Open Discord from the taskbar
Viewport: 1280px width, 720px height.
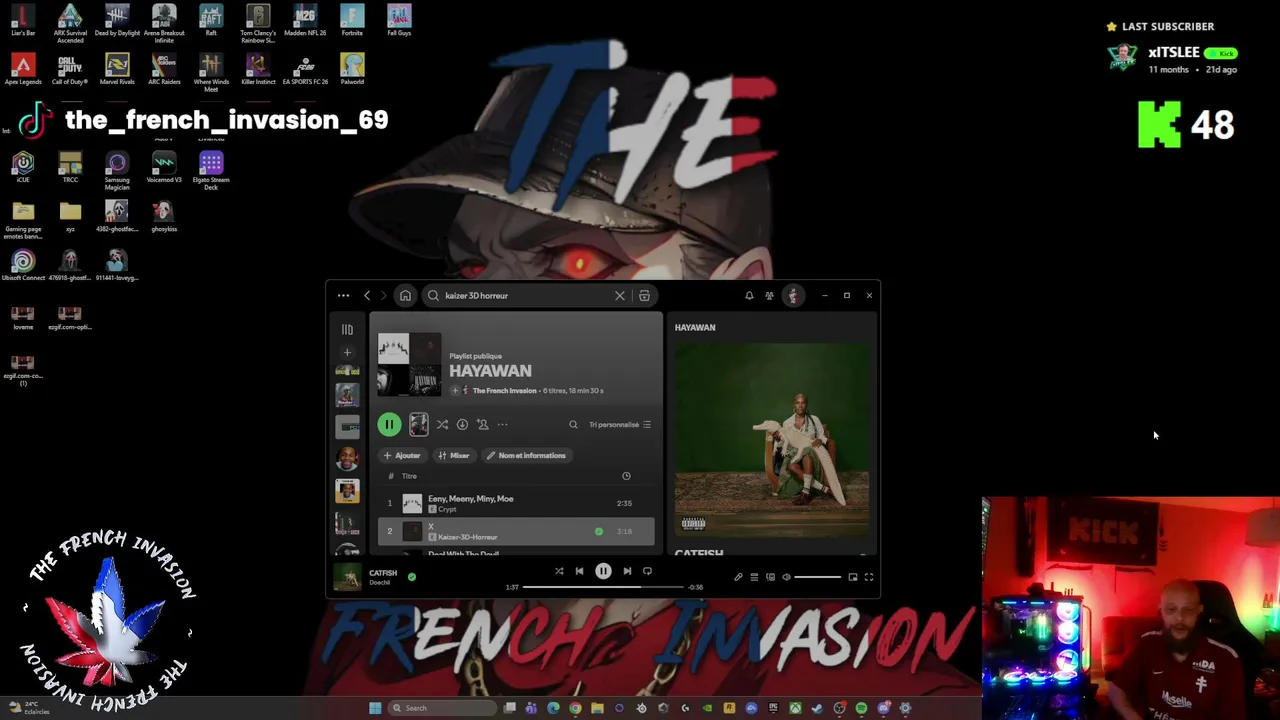pos(883,708)
